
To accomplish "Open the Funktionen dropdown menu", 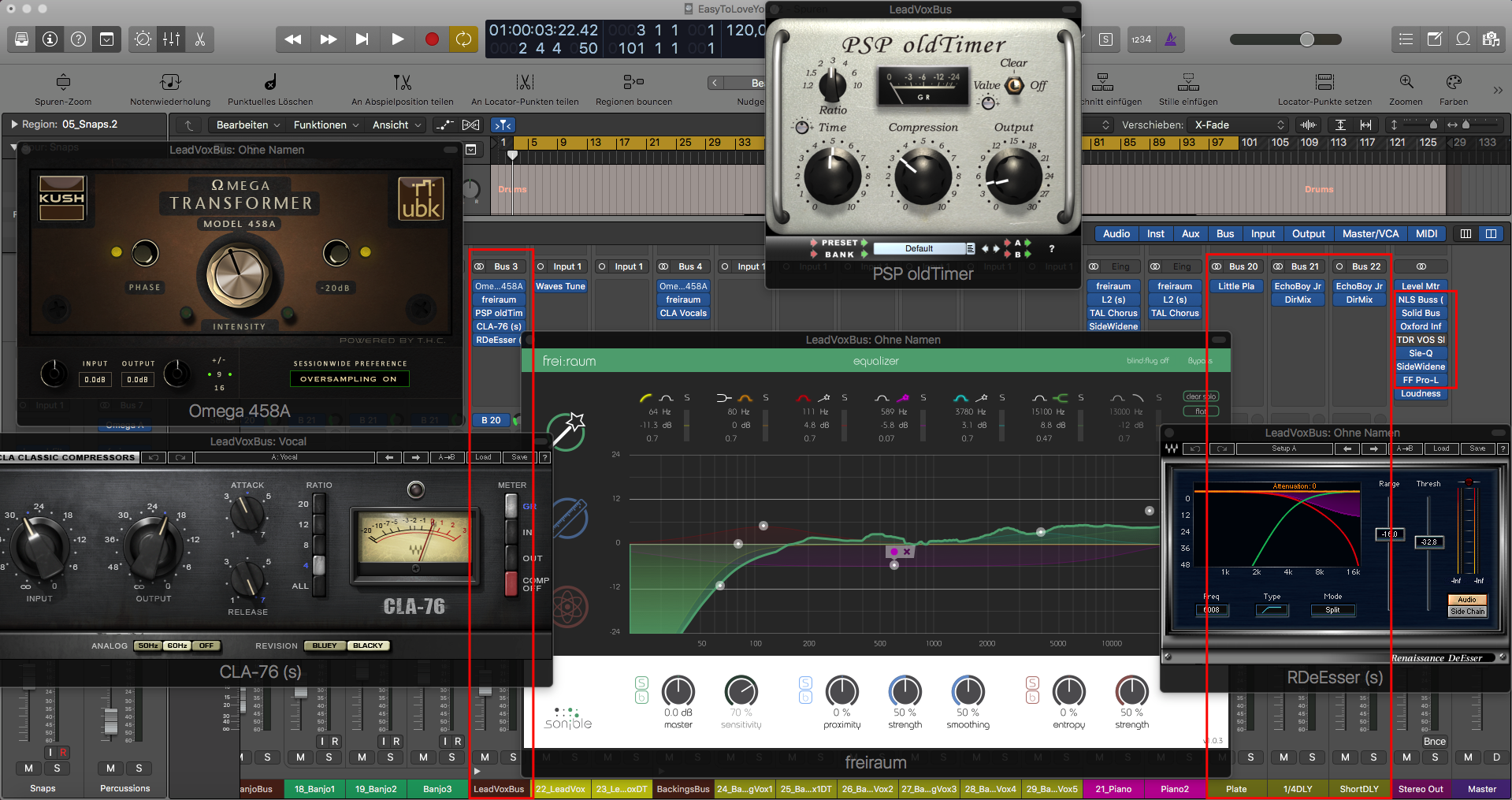I will 326,125.
